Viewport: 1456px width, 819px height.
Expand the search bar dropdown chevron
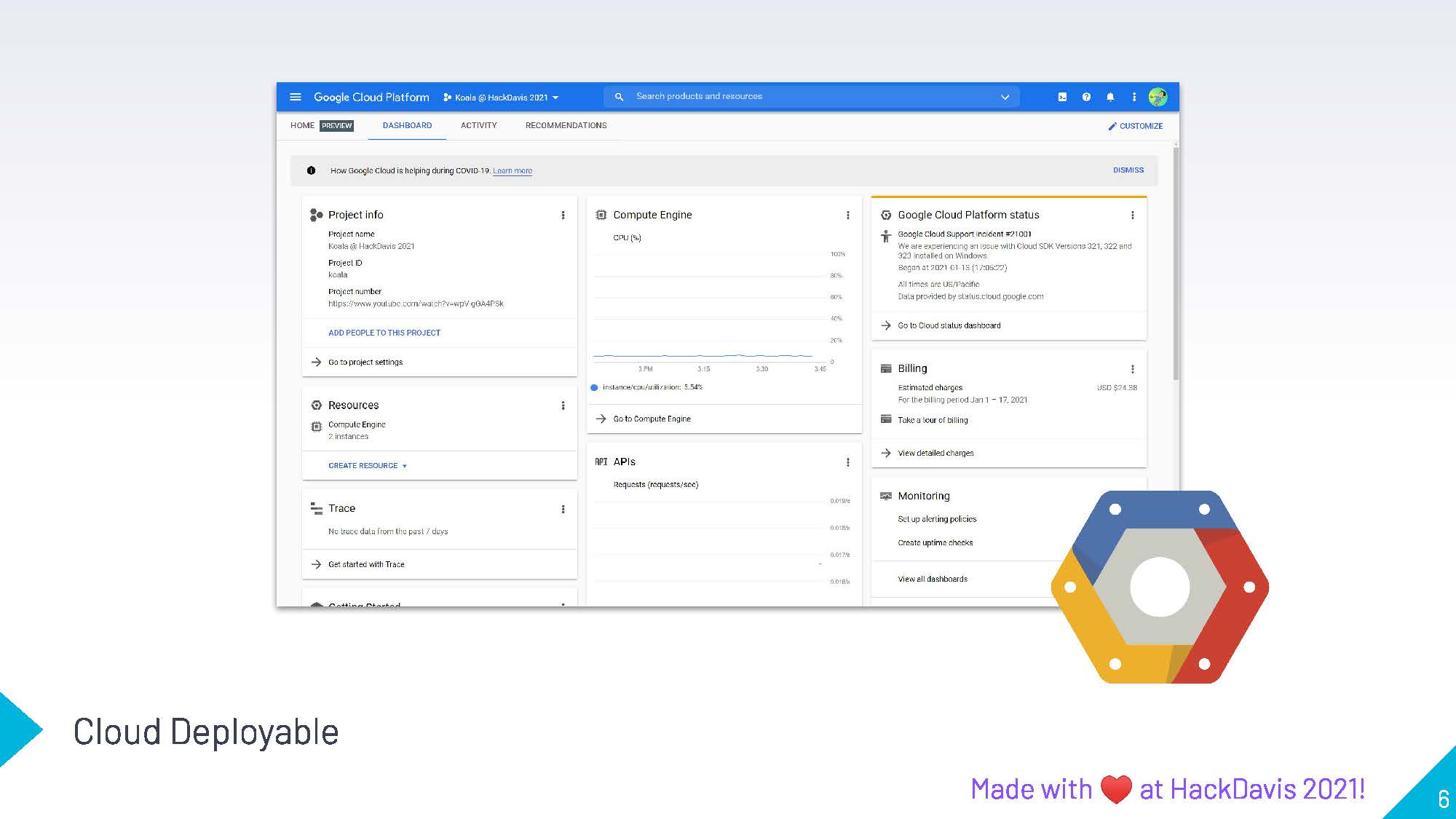[x=1005, y=97]
